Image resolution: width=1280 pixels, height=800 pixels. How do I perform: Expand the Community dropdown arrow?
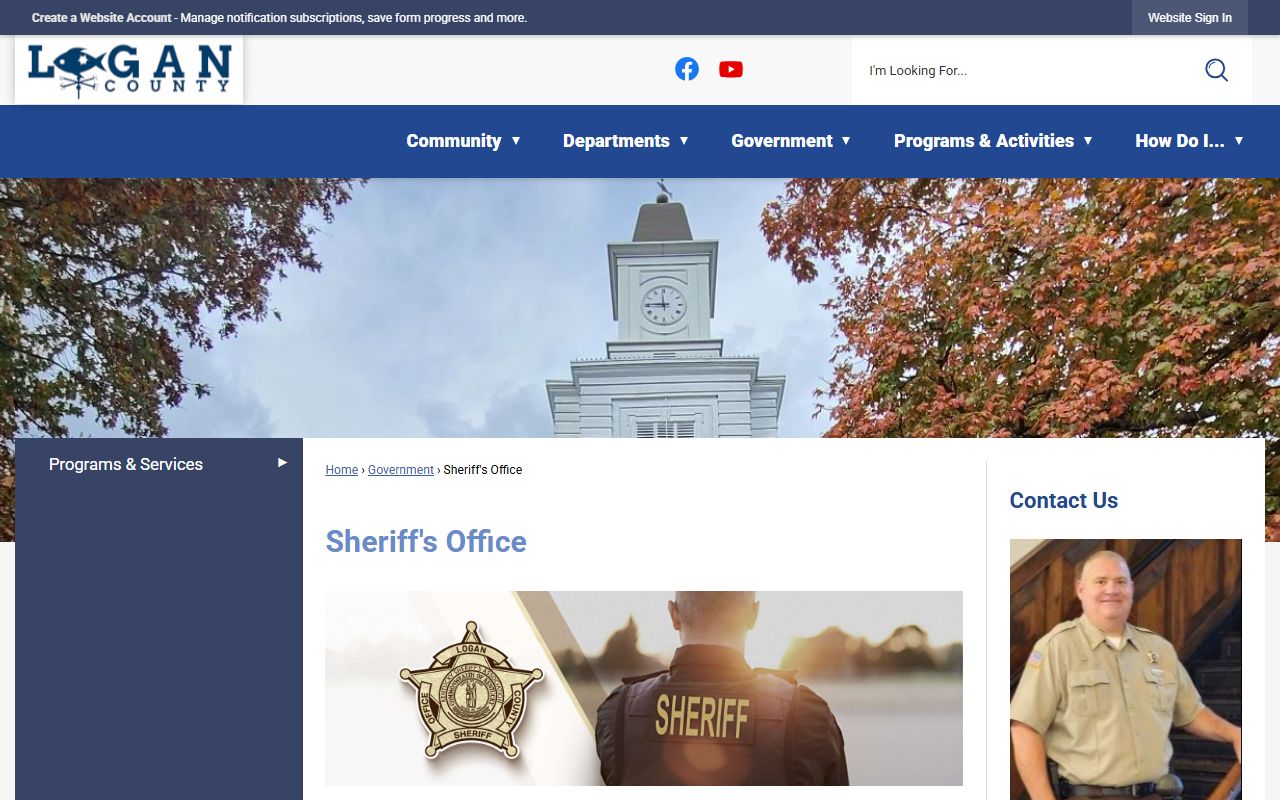click(x=516, y=141)
